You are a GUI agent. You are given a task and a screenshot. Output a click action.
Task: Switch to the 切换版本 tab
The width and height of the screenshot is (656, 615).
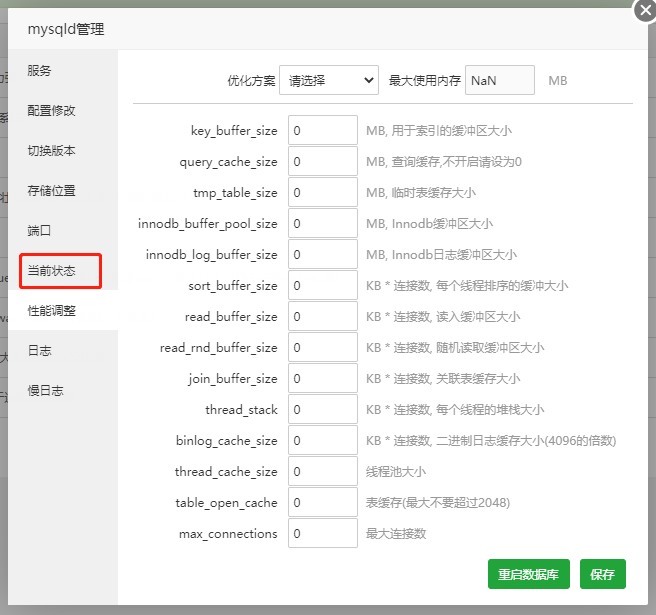tap(63, 151)
